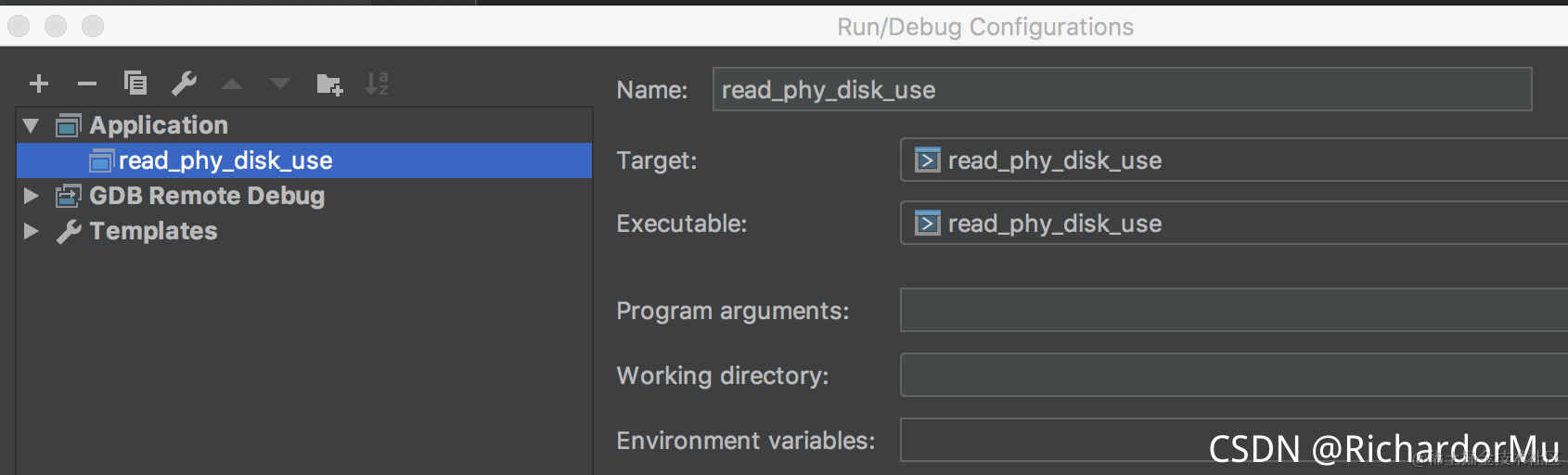Collapse the Application tree node
Image resolution: width=1568 pixels, height=475 pixels.
click(31, 125)
